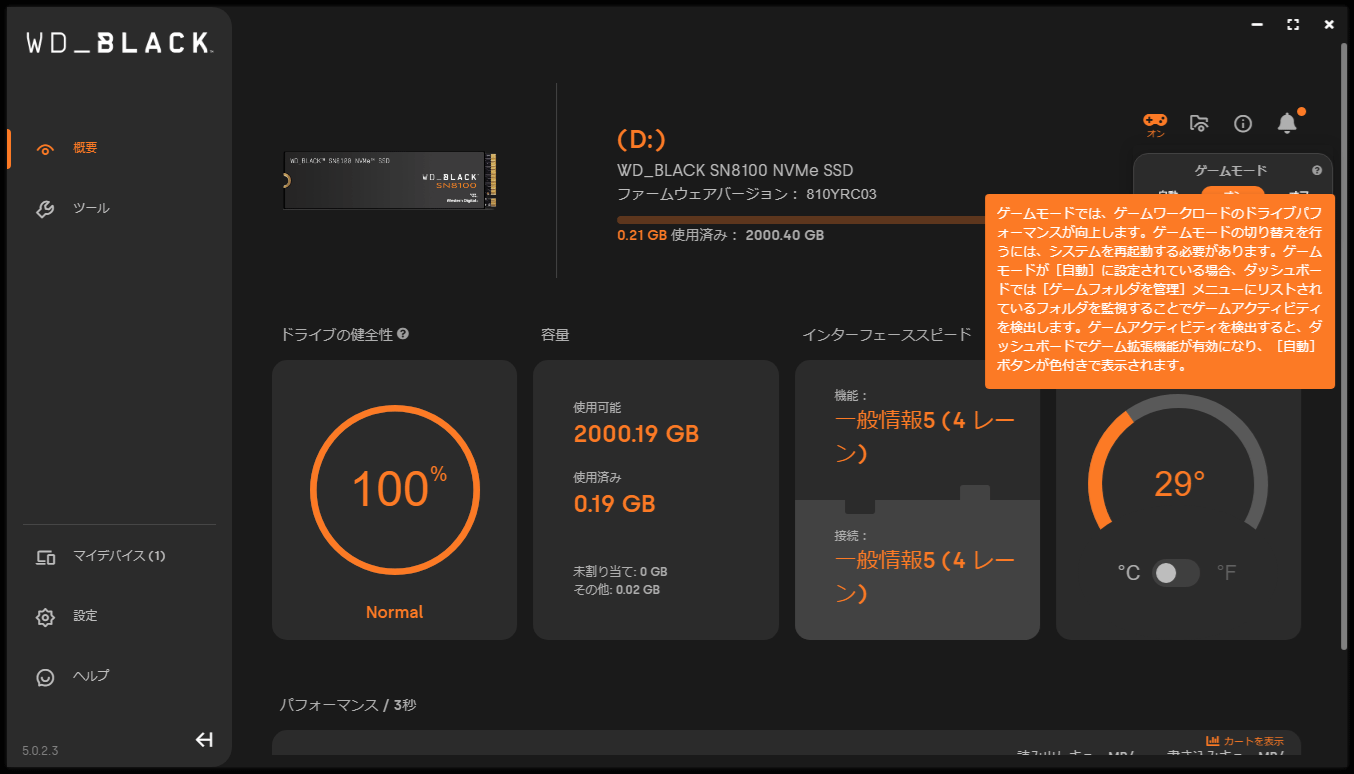This screenshot has height=774, width=1354.
Task: Open the manage game folders icon
Action: pyautogui.click(x=1199, y=123)
